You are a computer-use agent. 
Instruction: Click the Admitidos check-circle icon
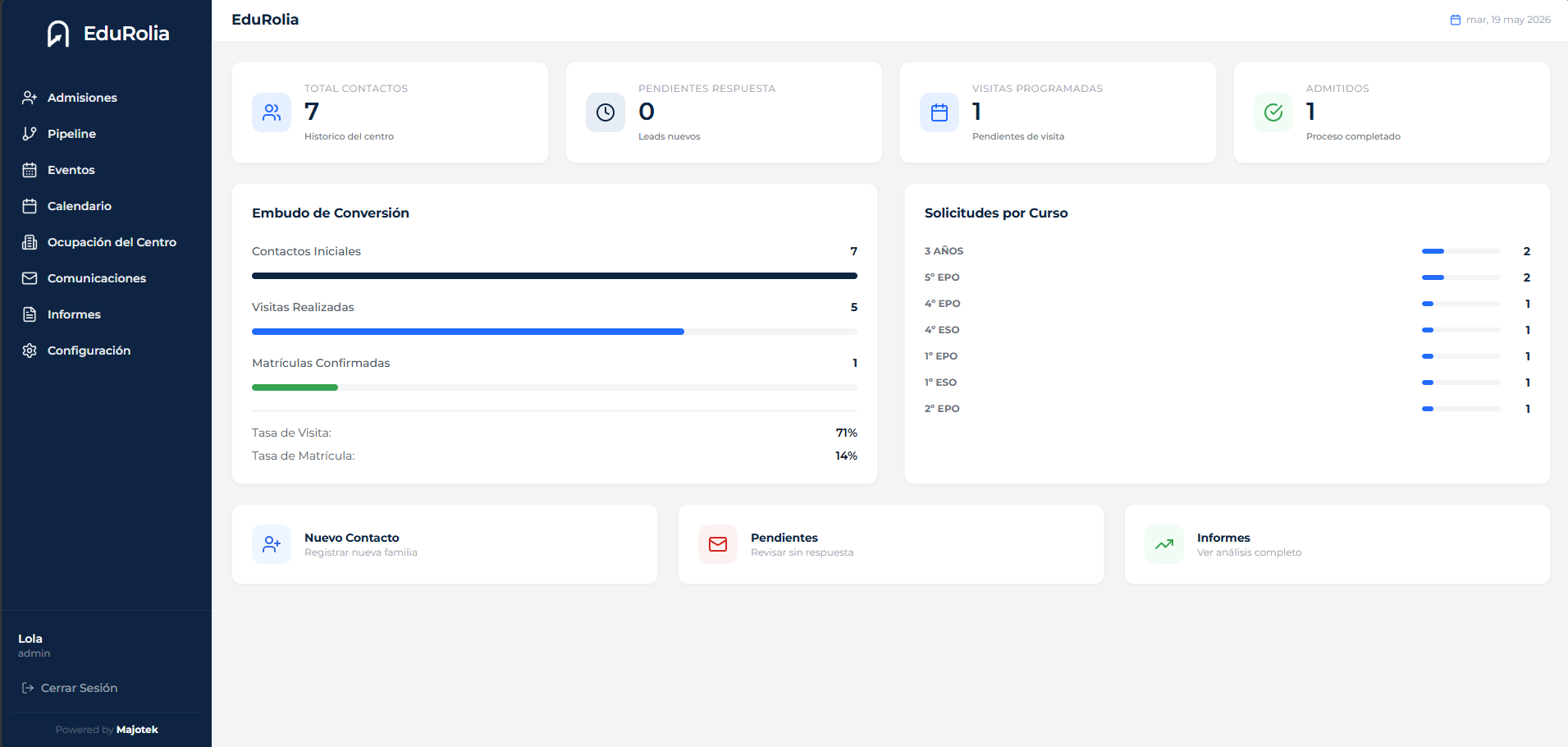click(x=1273, y=112)
